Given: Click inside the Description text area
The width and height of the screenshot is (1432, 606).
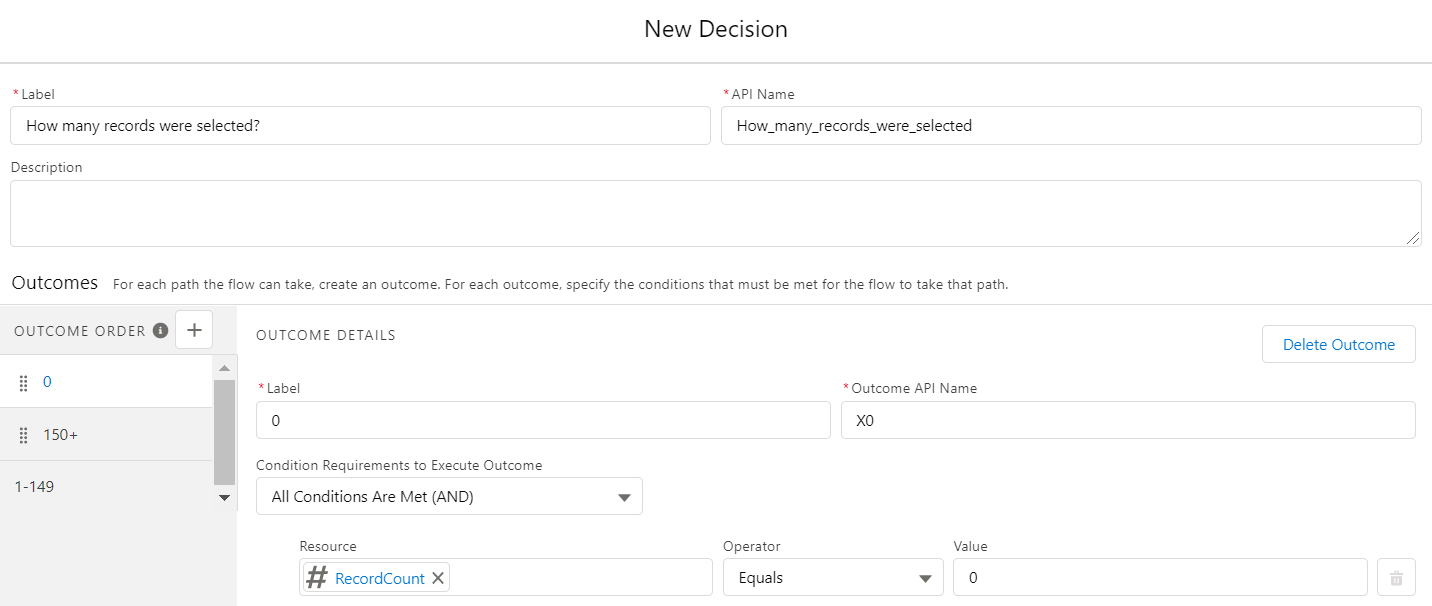Looking at the screenshot, I should tap(715, 212).
